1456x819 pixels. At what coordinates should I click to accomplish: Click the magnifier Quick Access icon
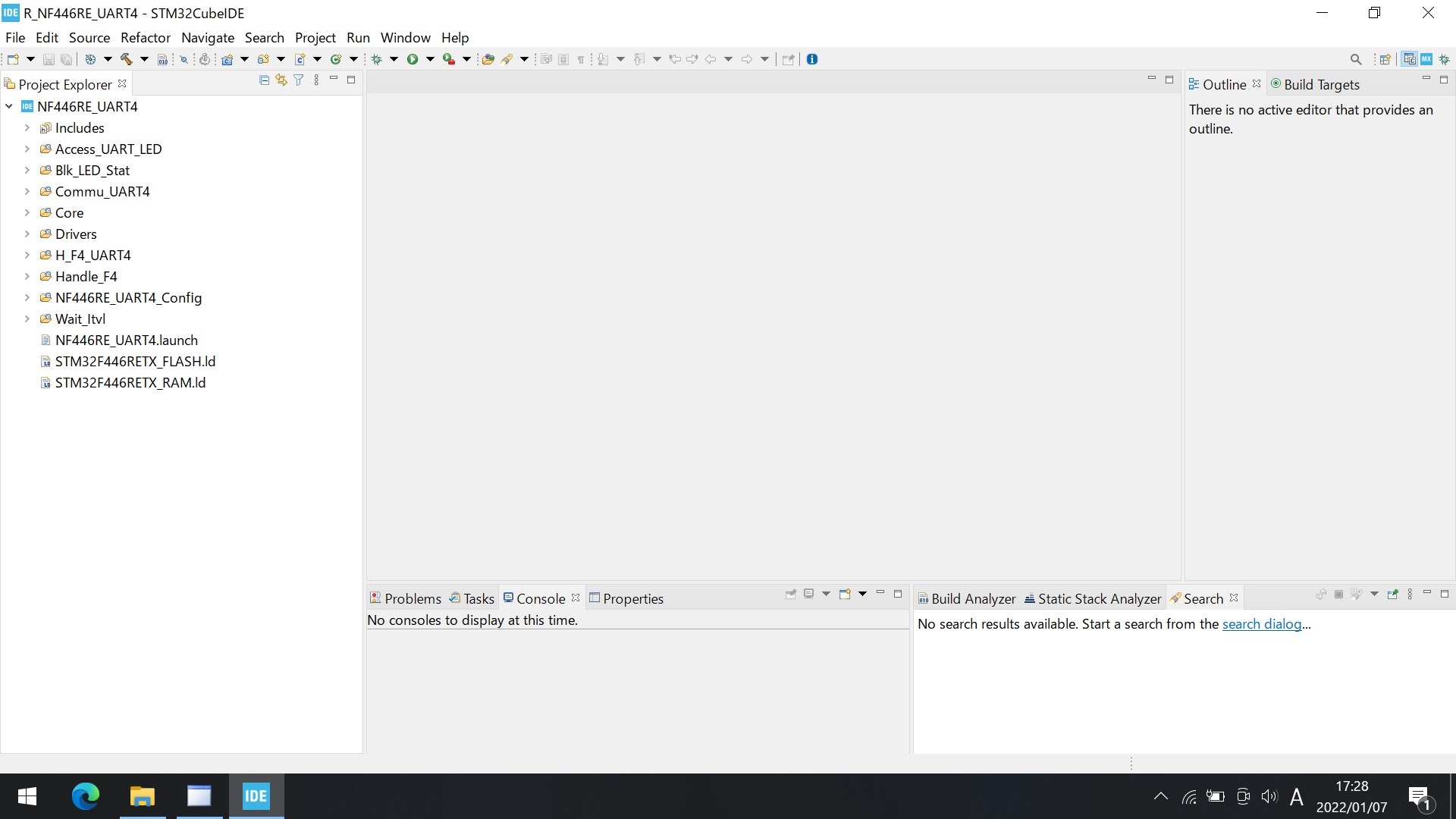tap(1356, 59)
